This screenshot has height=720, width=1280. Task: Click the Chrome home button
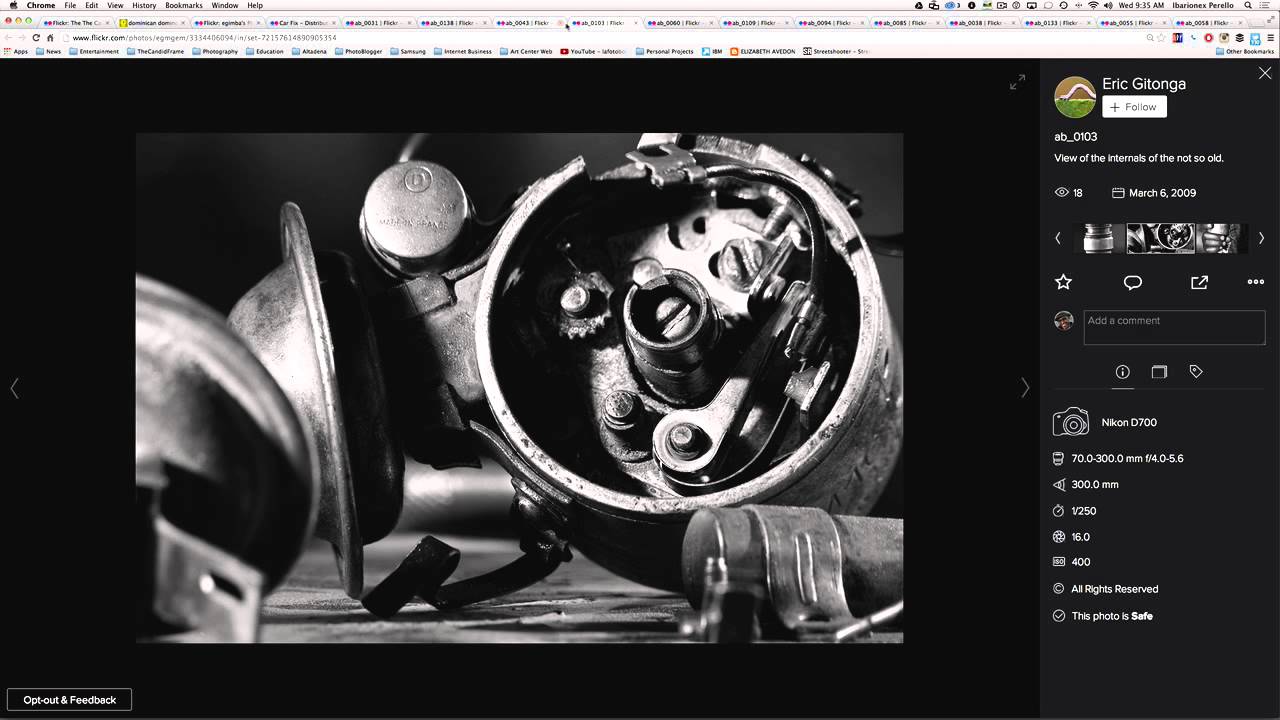pyautogui.click(x=50, y=38)
